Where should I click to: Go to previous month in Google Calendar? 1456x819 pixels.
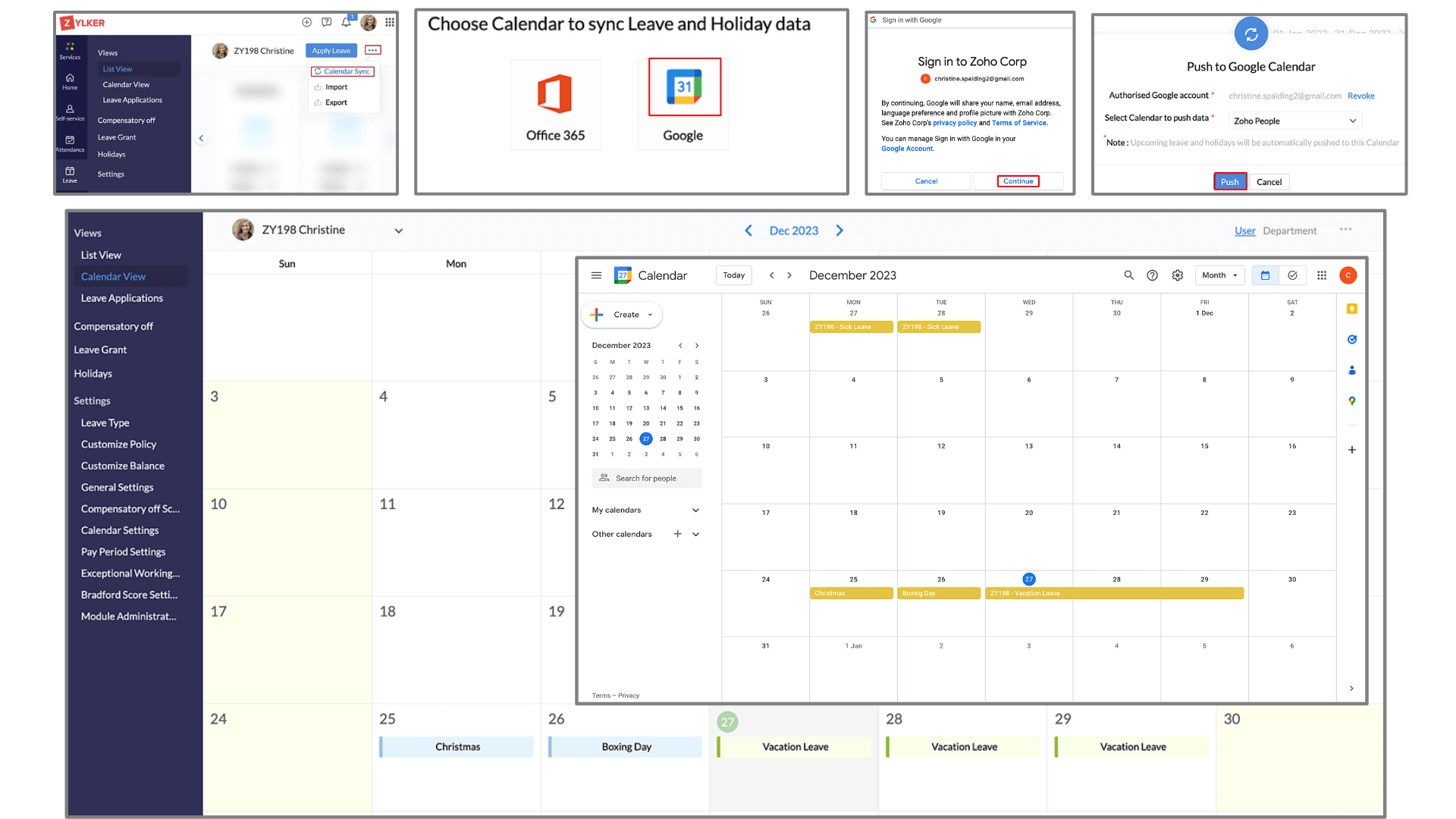771,275
